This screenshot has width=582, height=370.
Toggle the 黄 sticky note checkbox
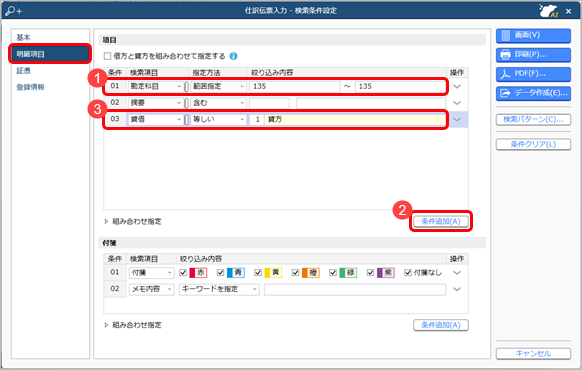(x=258, y=273)
